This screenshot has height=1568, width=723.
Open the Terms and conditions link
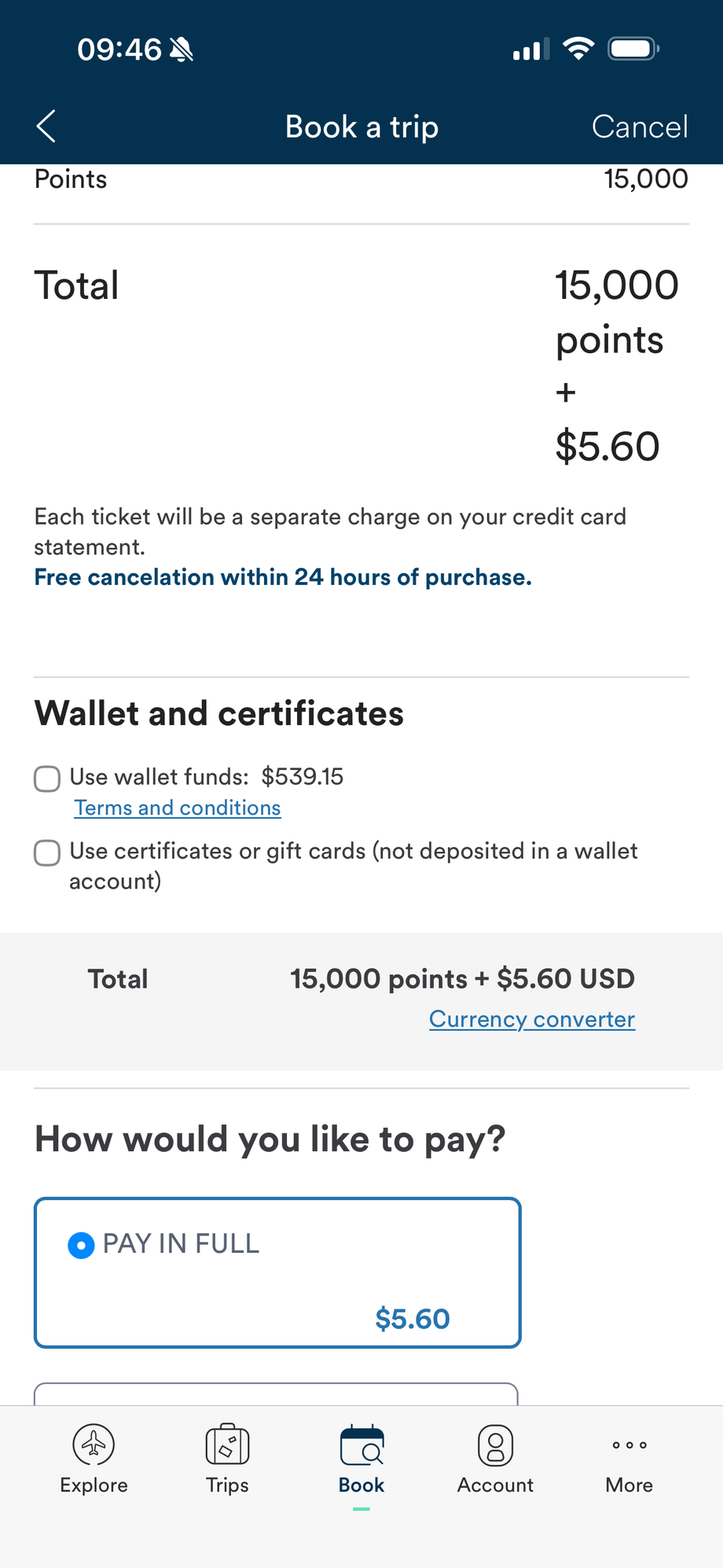(178, 808)
